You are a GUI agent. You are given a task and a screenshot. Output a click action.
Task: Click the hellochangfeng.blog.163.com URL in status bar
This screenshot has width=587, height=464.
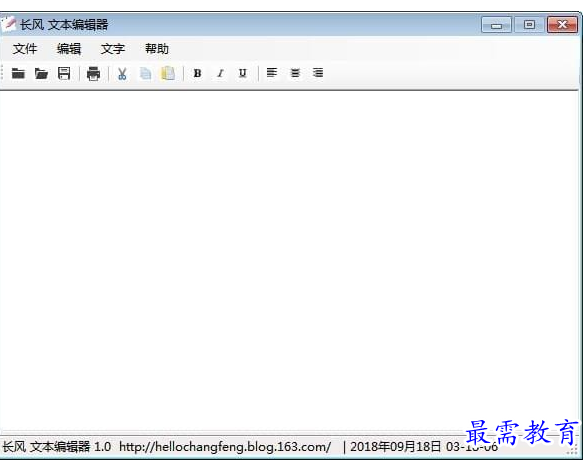pyautogui.click(x=225, y=447)
